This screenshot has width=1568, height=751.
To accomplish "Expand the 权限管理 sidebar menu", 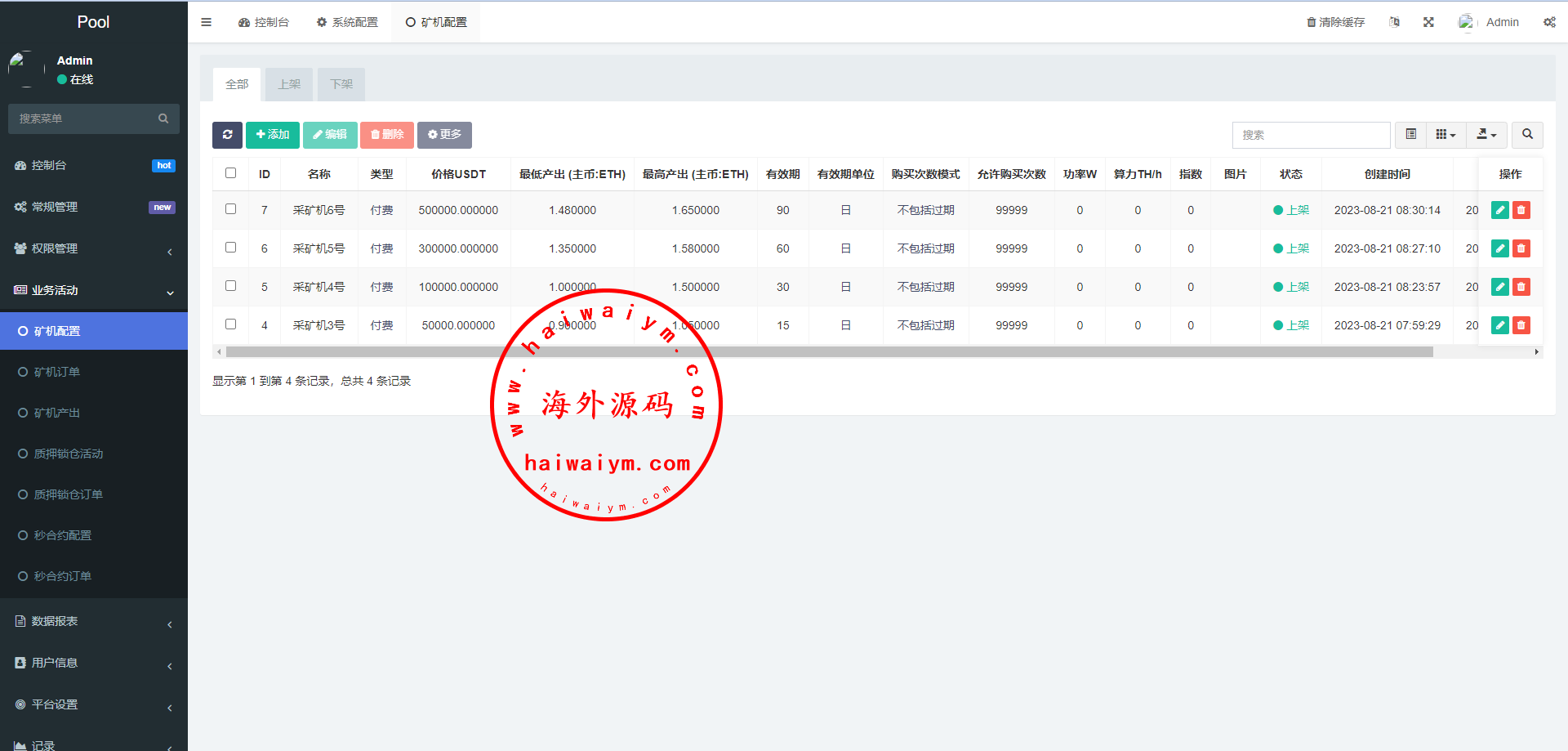I will [x=94, y=248].
